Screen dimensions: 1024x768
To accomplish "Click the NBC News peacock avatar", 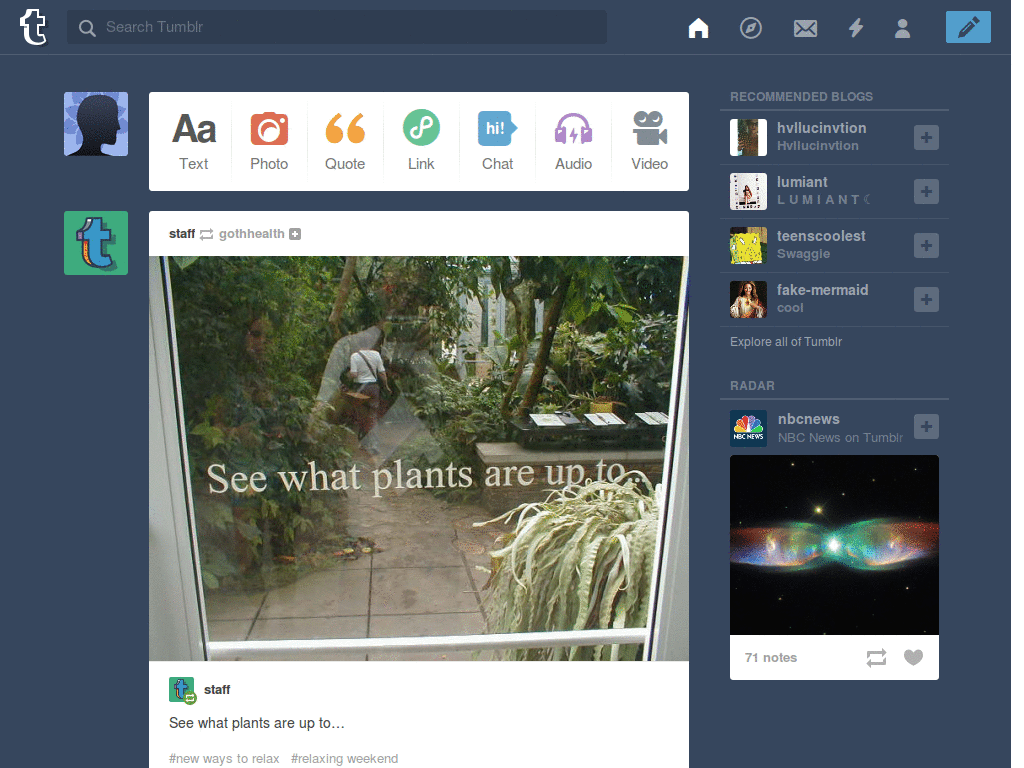I will 748,428.
